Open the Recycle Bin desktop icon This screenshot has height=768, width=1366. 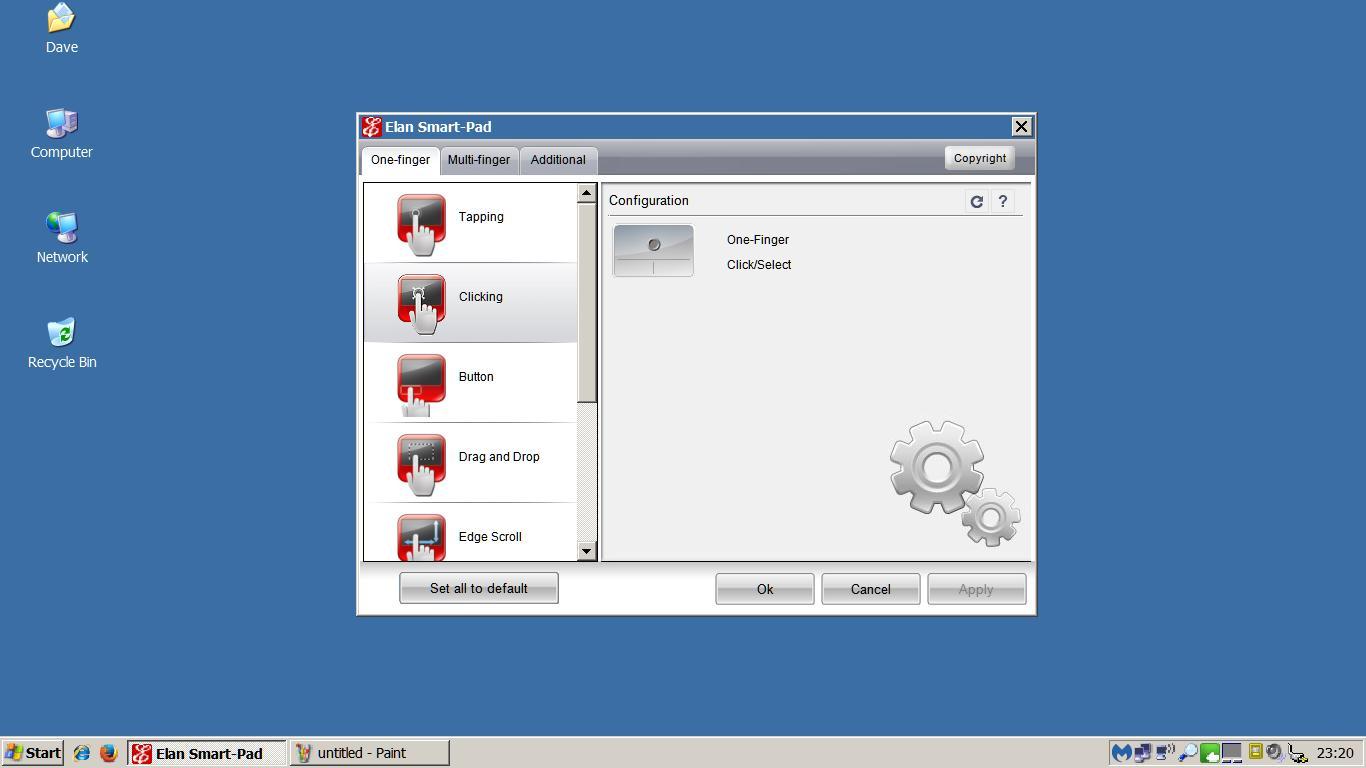coord(62,343)
